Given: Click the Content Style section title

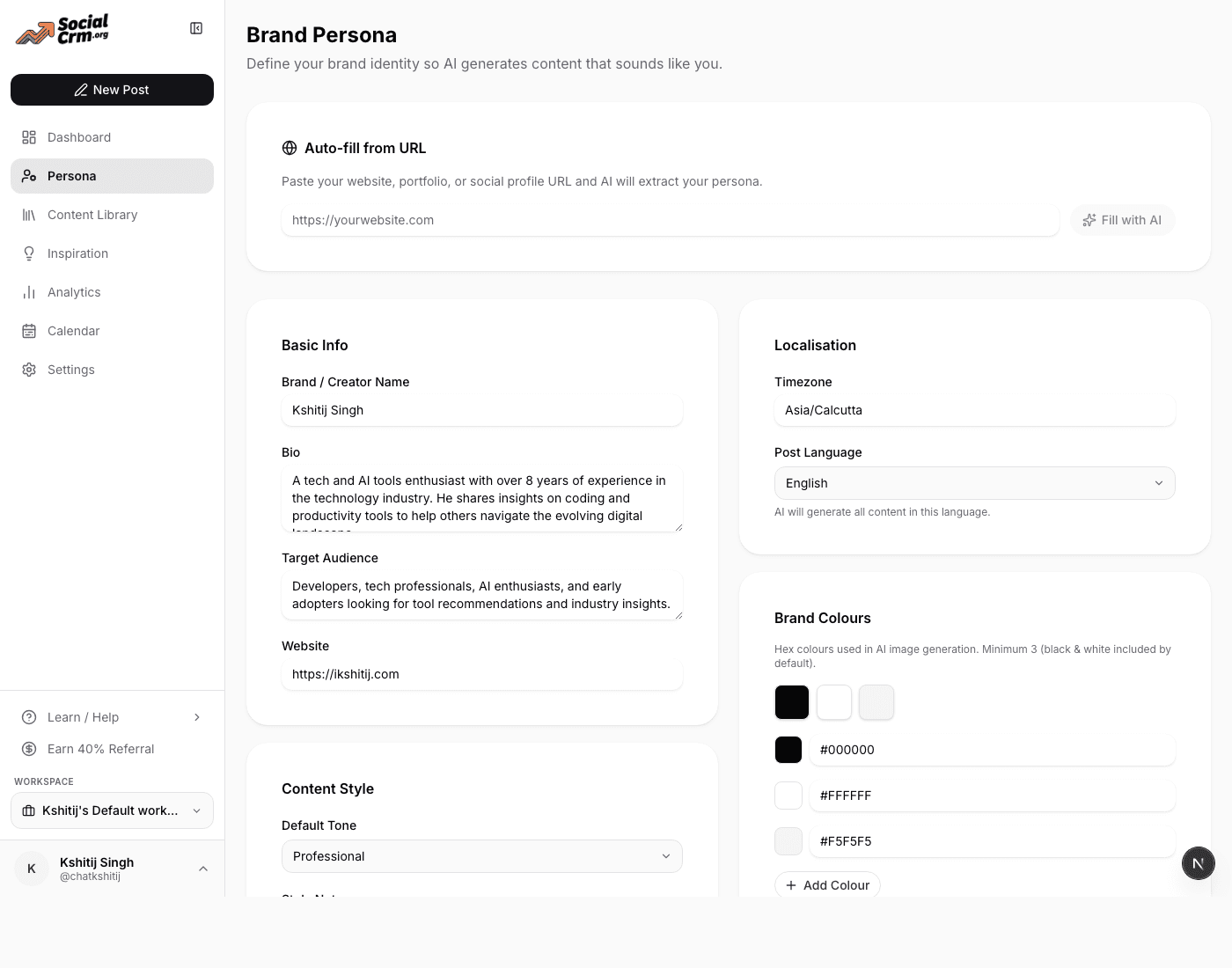Looking at the screenshot, I should point(327,788).
